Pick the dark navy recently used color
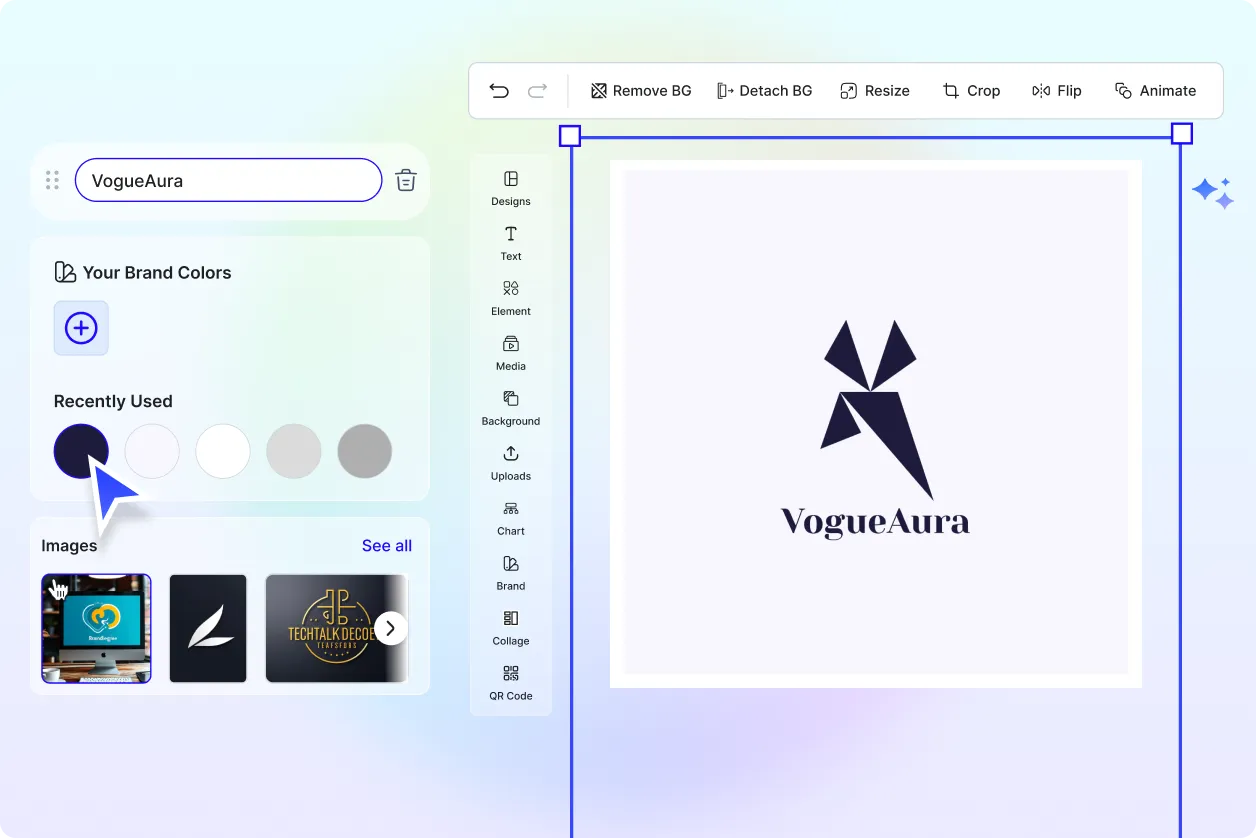The height and width of the screenshot is (838, 1256). pos(81,451)
